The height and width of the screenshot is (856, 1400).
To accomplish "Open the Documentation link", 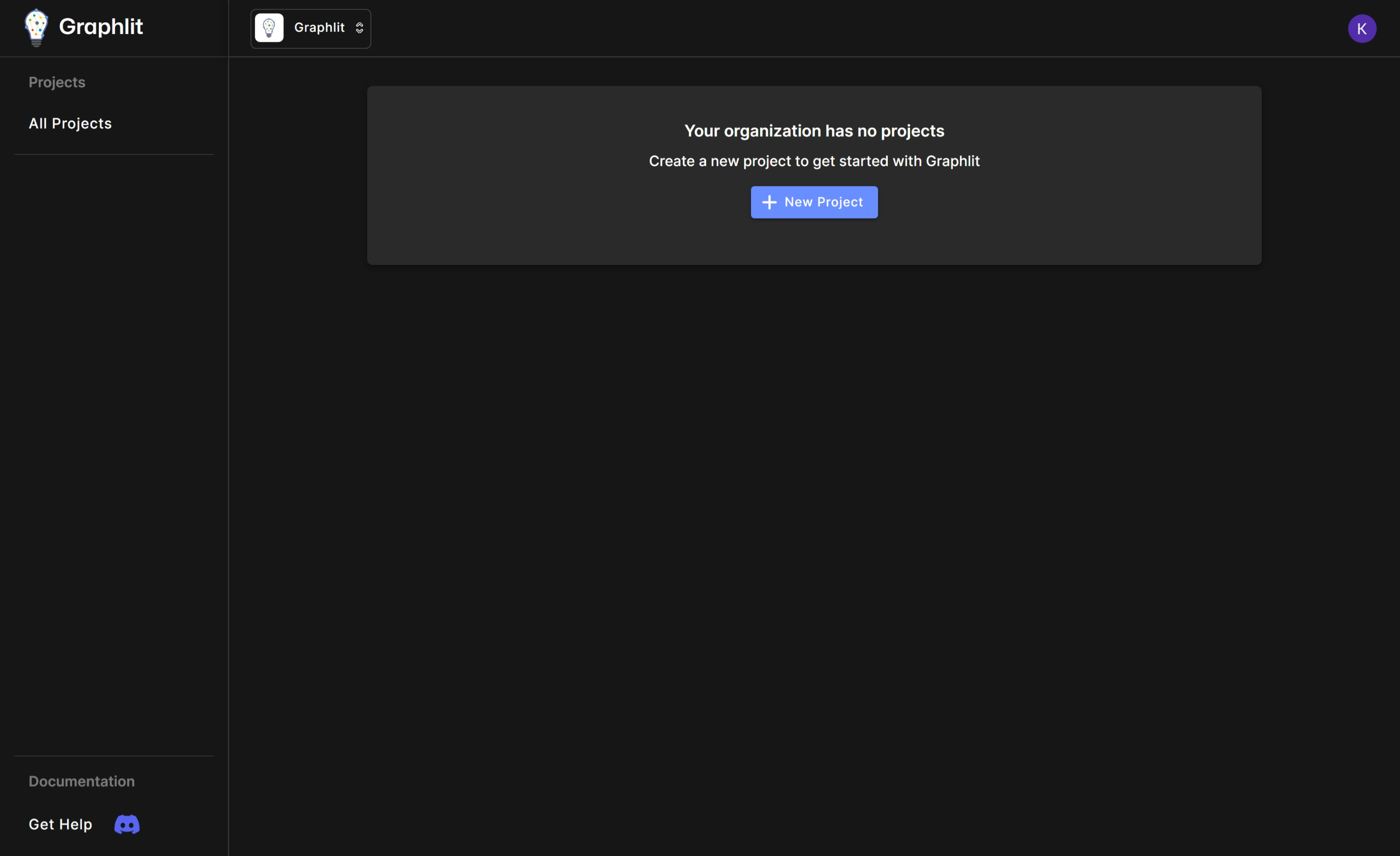I will pos(81,781).
